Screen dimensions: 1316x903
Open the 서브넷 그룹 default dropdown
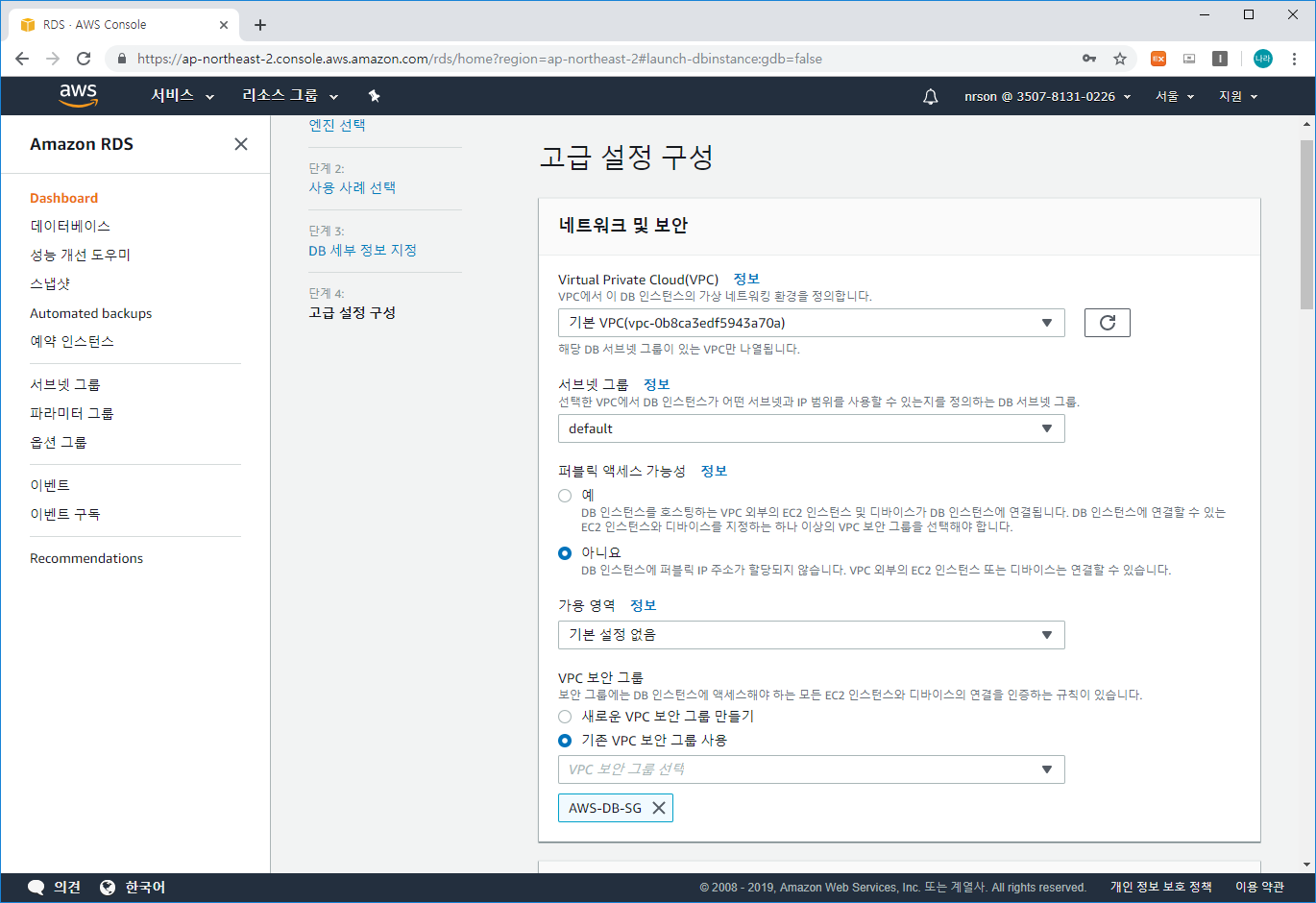pyautogui.click(x=812, y=428)
